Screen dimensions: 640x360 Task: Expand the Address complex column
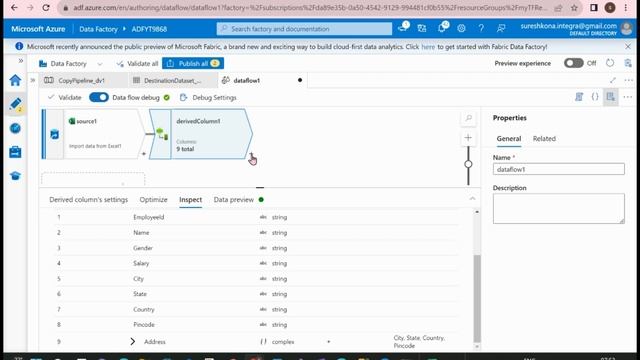tap(133, 342)
